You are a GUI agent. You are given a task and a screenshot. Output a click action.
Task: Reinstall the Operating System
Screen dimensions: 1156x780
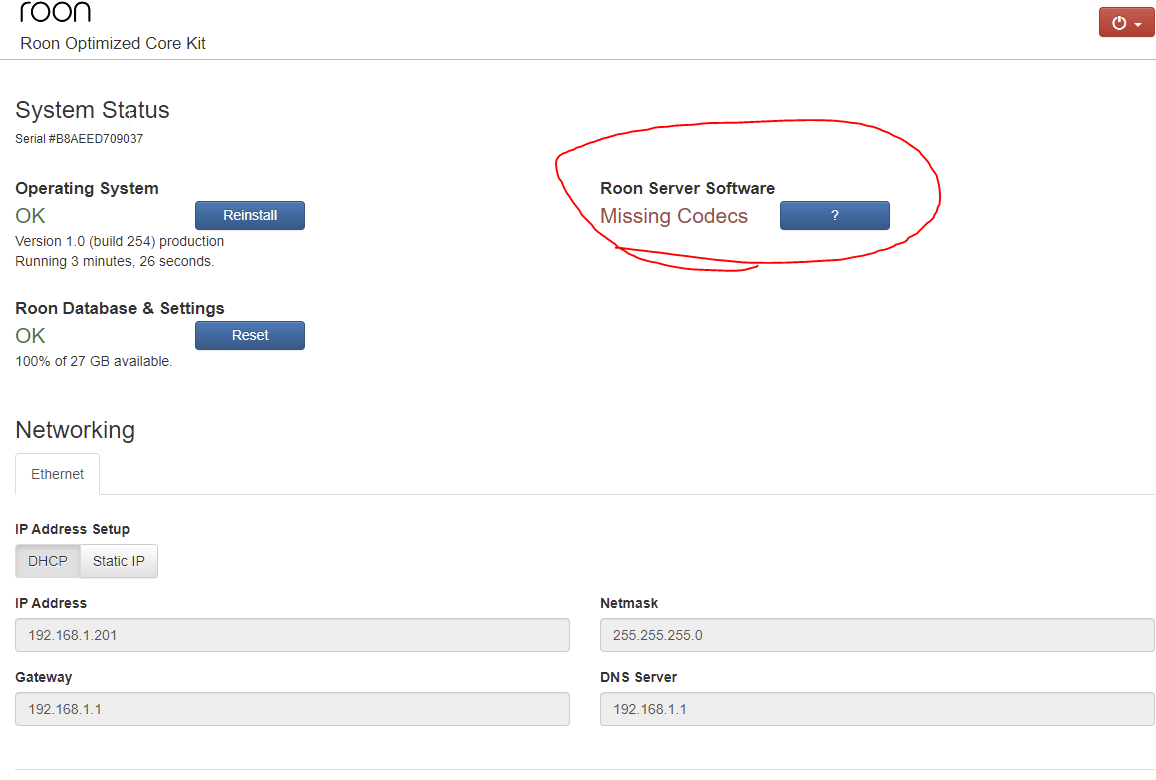coord(250,215)
